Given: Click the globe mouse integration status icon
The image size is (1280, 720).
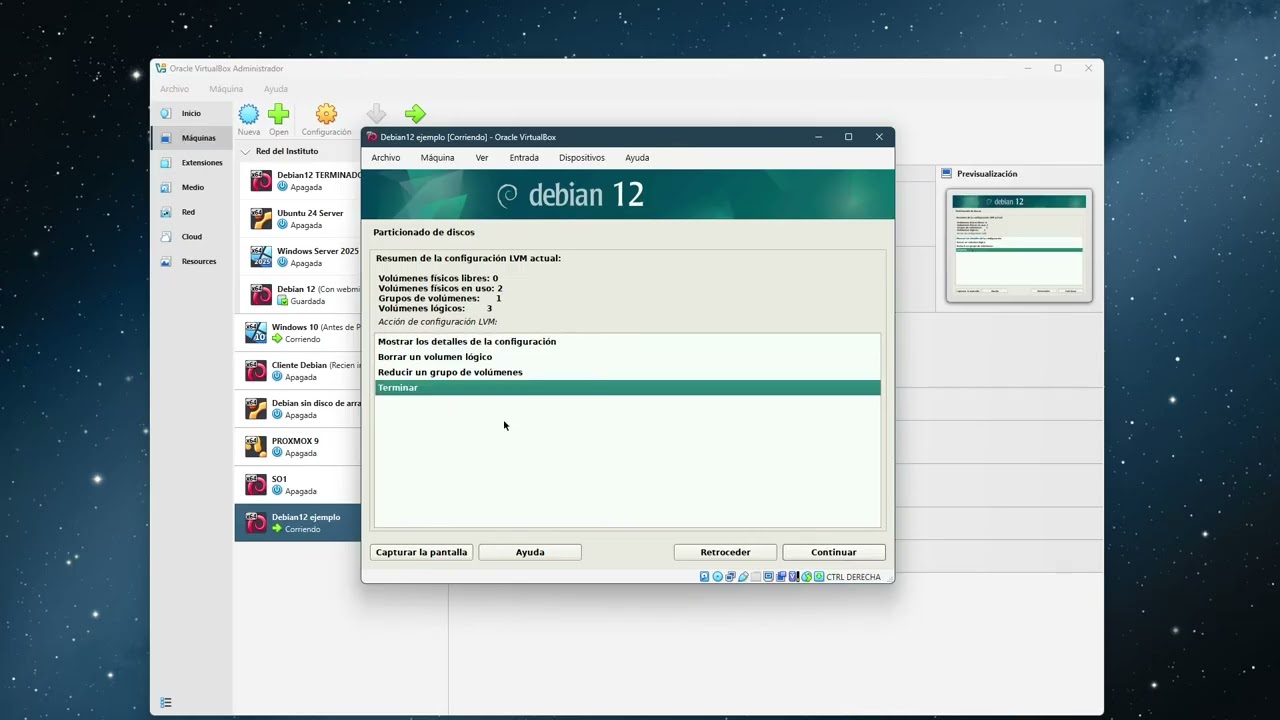Looking at the screenshot, I should click(807, 577).
